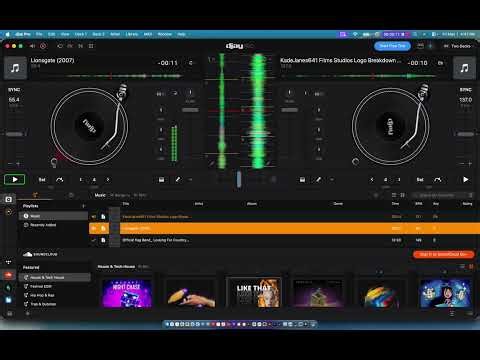The image size is (480, 360).
Task: Set a cue point on deck 2
Action: pyautogui.click(x=420, y=180)
